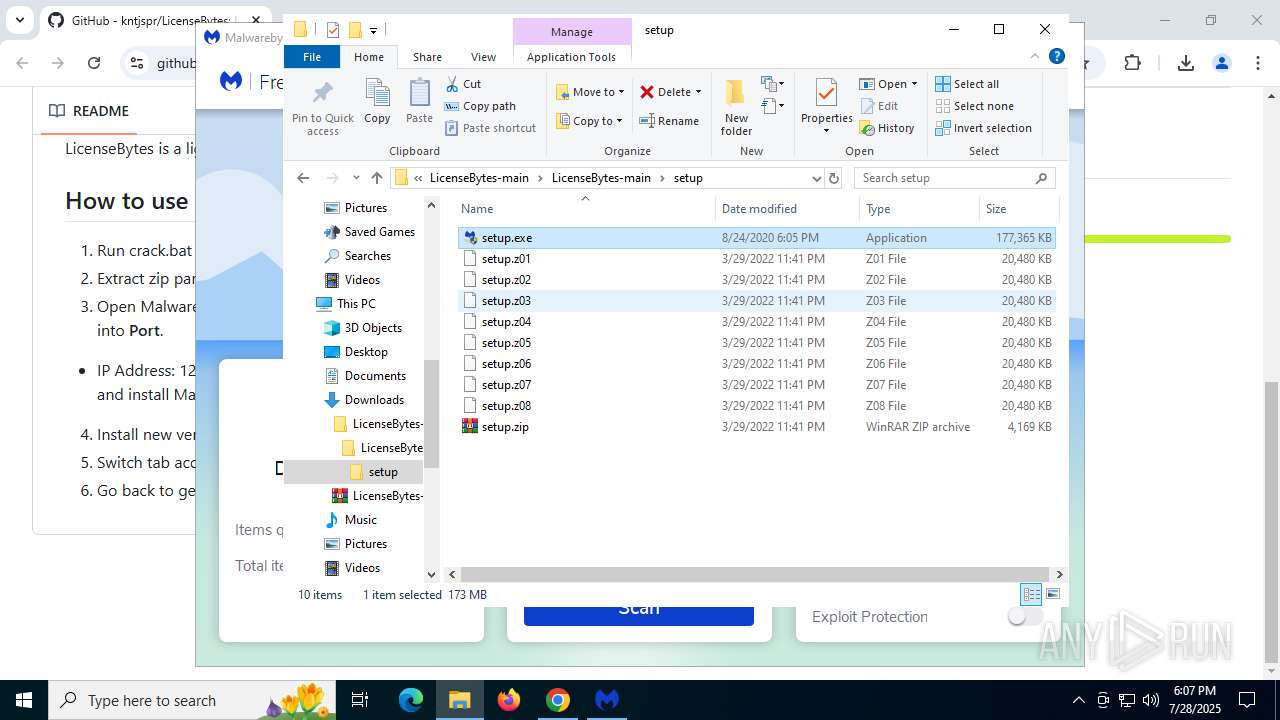The width and height of the screenshot is (1280, 720).
Task: Click Select none in ribbon
Action: pyautogui.click(x=974, y=106)
